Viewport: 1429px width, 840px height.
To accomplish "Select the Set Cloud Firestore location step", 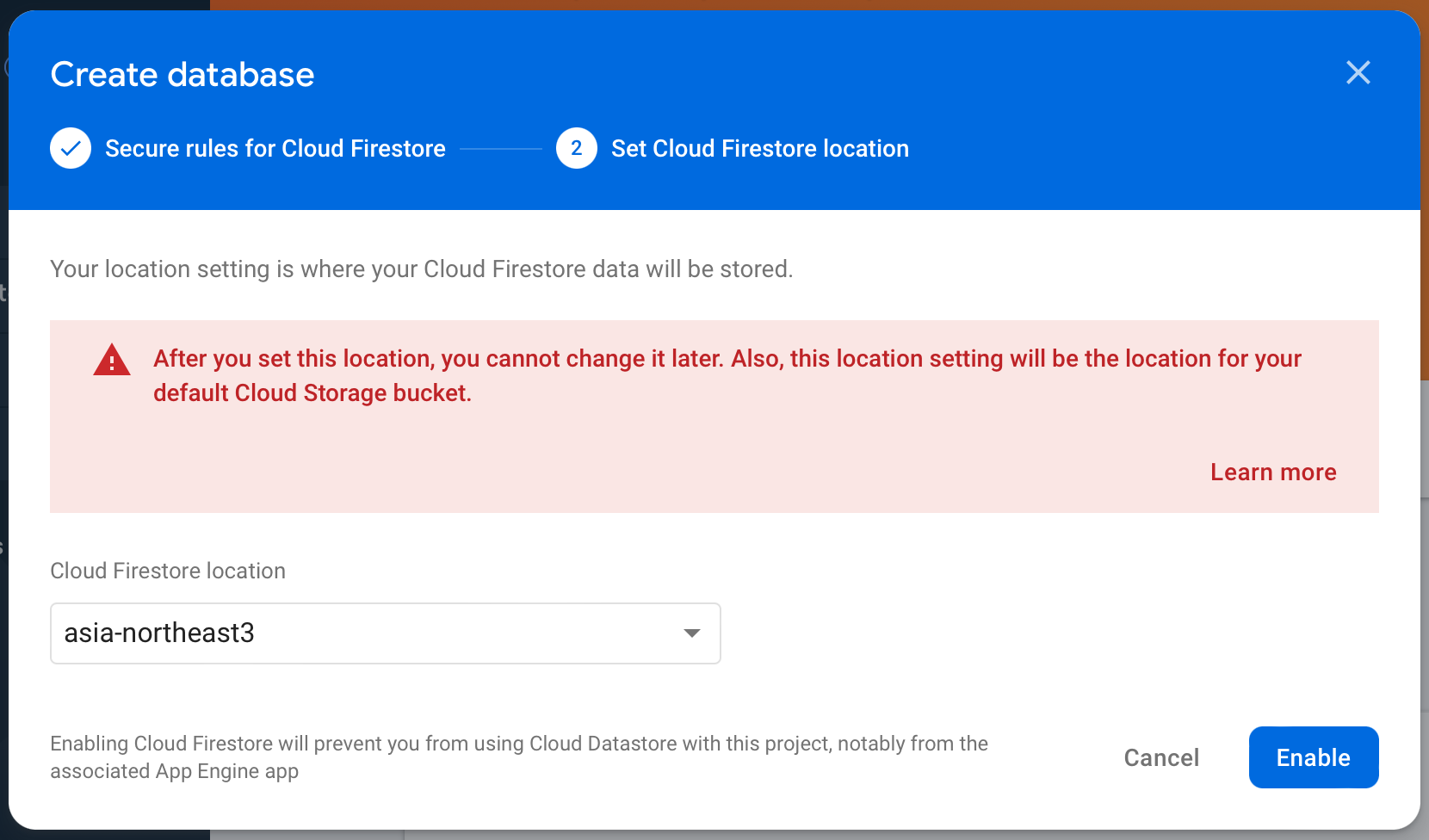I will (760, 148).
